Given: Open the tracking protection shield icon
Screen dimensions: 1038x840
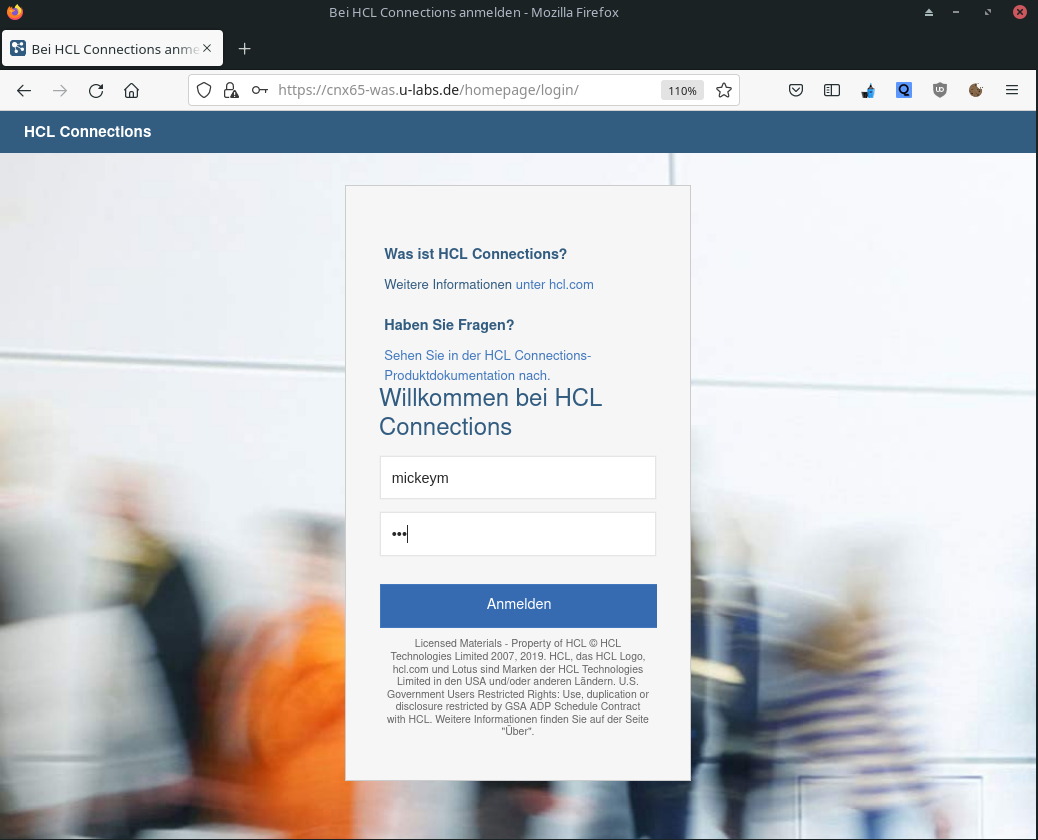Looking at the screenshot, I should [x=204, y=90].
